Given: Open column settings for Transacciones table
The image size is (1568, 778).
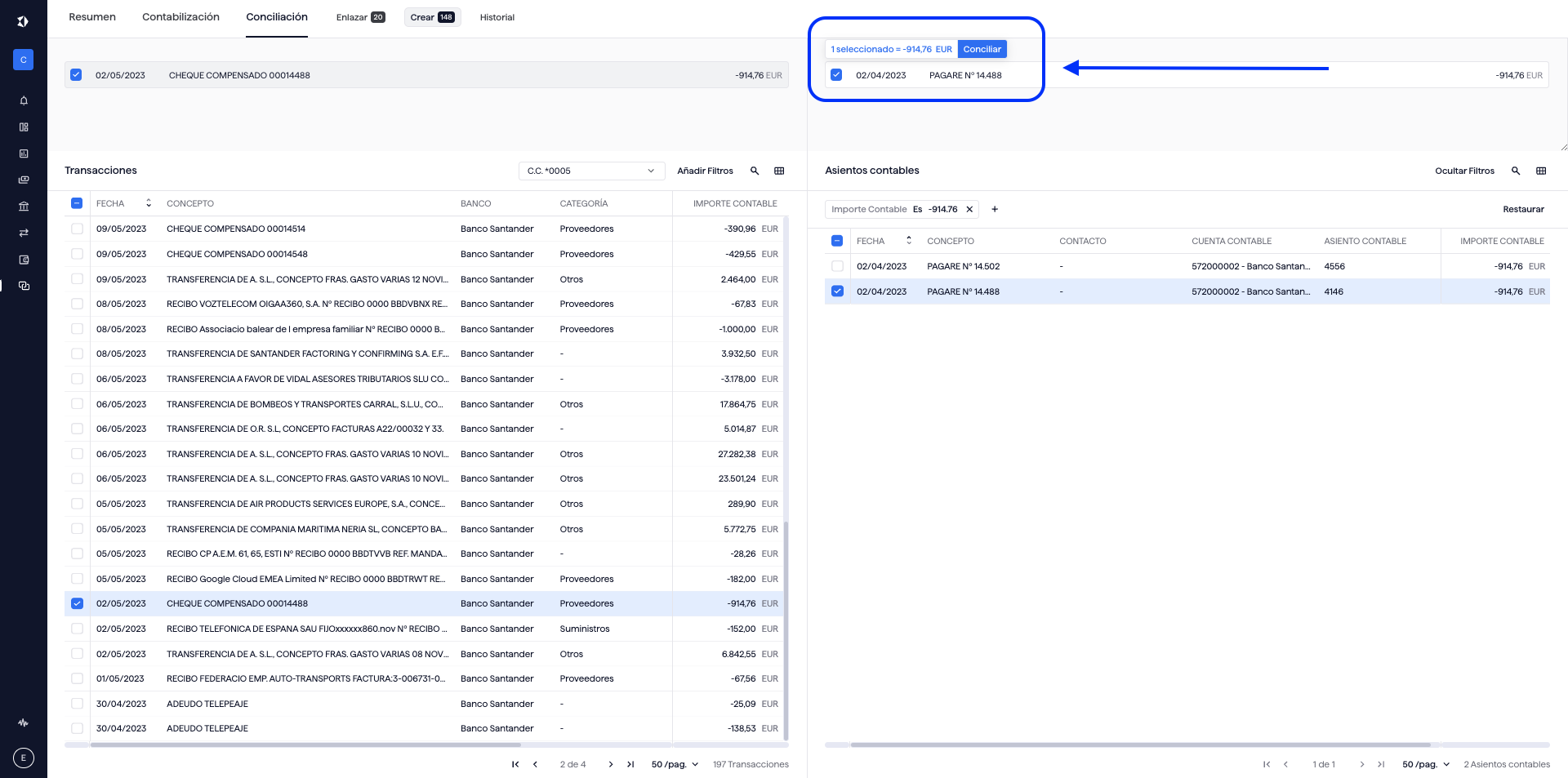Looking at the screenshot, I should tap(779, 171).
